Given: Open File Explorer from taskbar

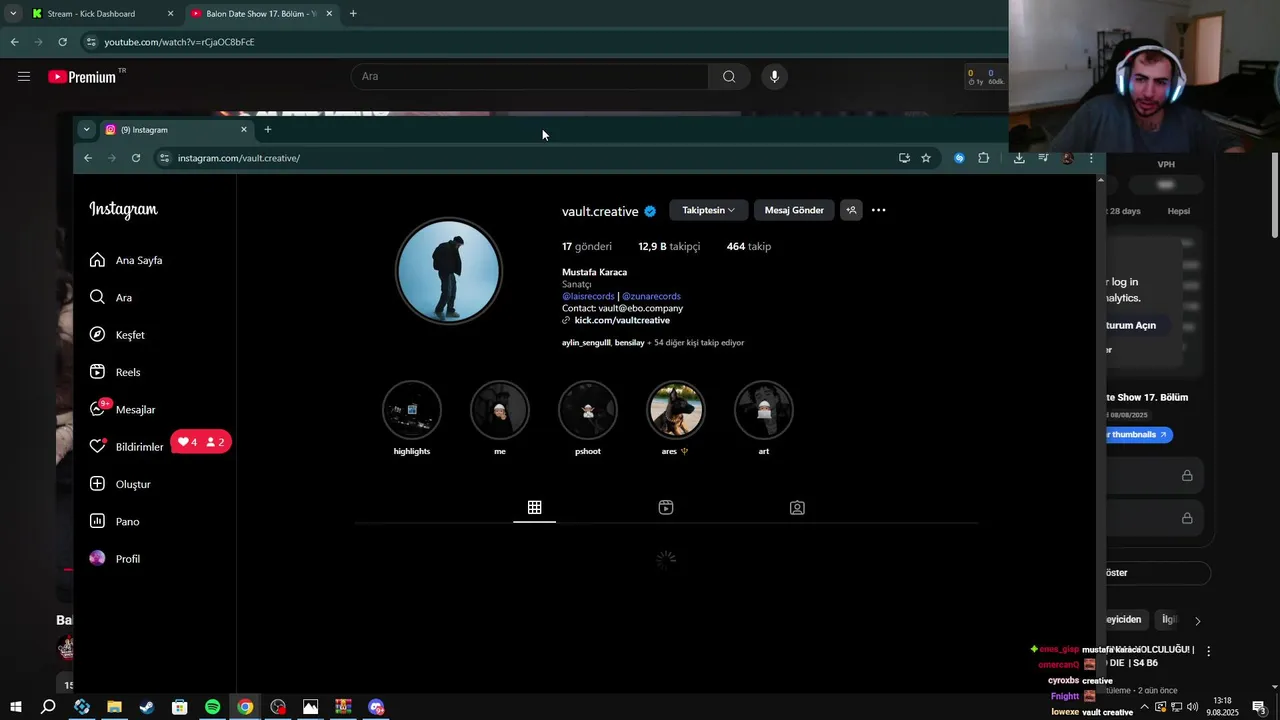Looking at the screenshot, I should pos(114,707).
